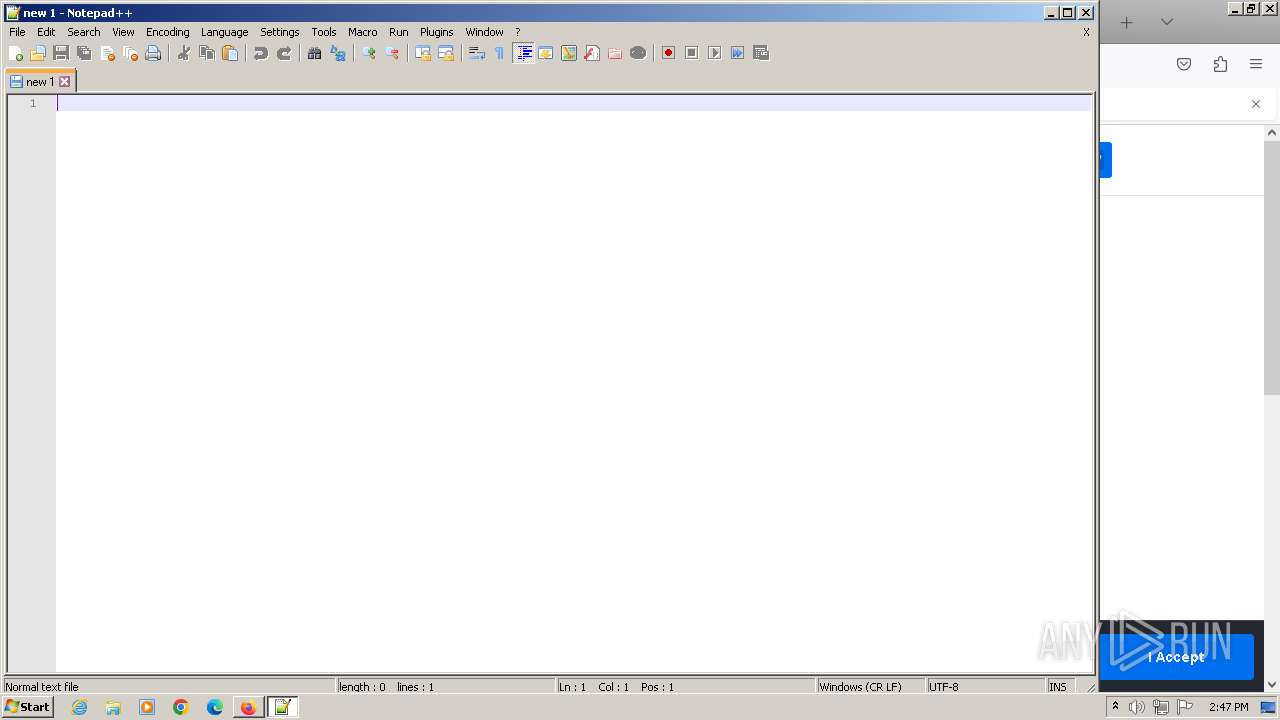
Task: Close the document with menu bar X
Action: [1086, 32]
